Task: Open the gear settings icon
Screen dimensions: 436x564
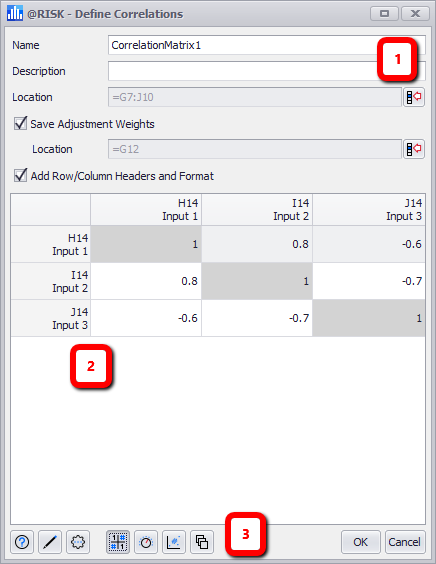Action: click(78, 542)
